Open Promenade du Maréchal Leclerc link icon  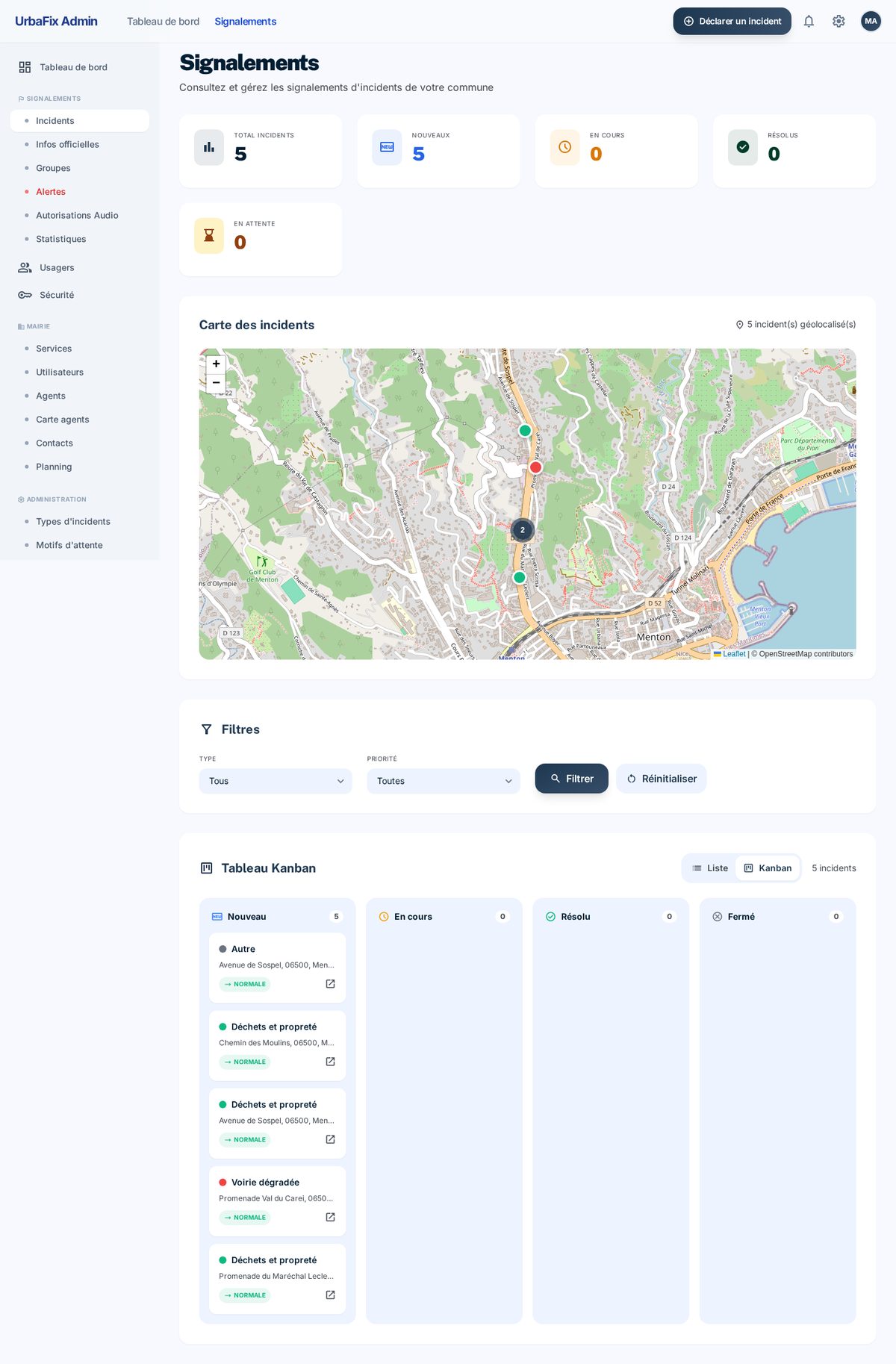click(330, 1295)
